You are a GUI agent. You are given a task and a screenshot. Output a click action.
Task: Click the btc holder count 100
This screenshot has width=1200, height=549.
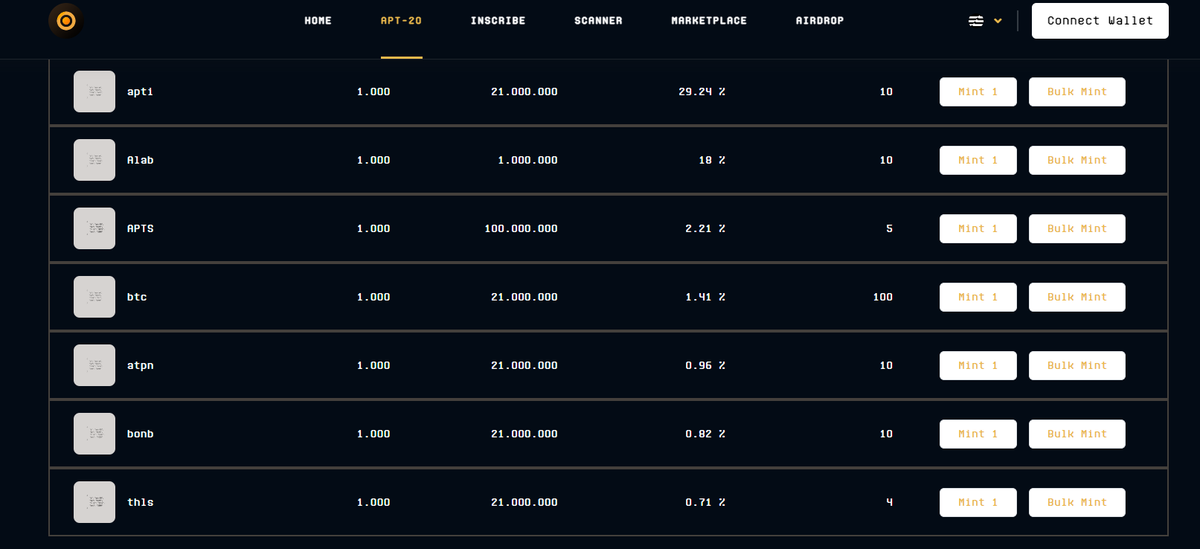883,297
